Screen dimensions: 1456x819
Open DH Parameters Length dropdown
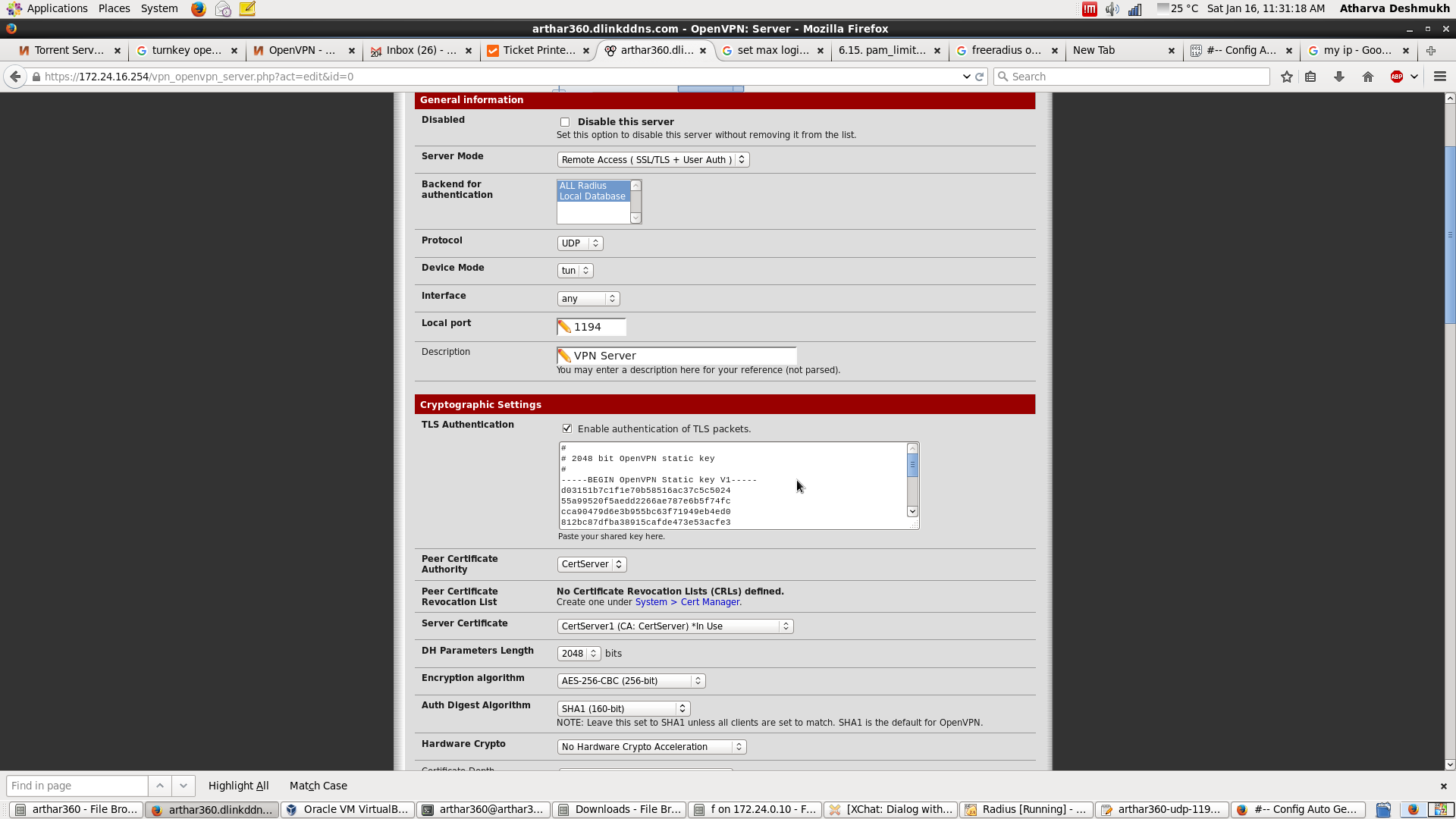click(579, 654)
